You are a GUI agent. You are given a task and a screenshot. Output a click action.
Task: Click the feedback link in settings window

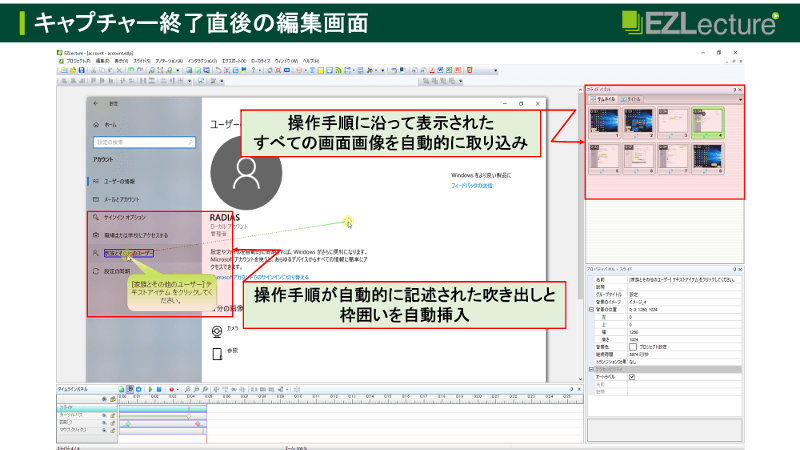pos(471,186)
